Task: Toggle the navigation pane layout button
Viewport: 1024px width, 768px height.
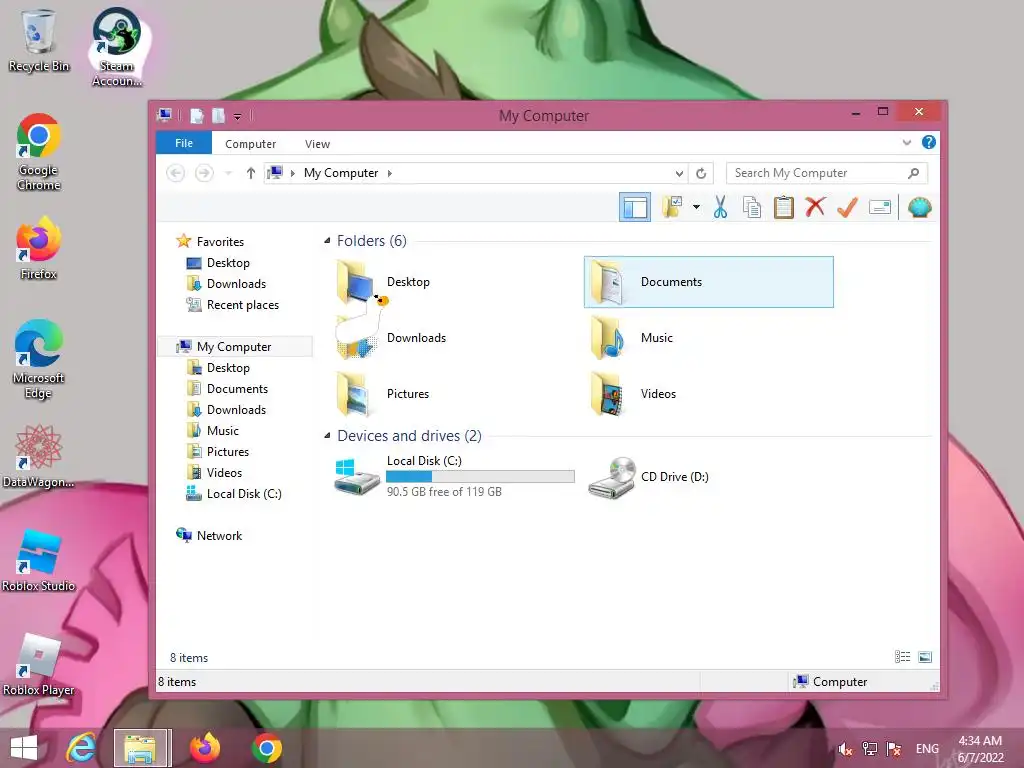Action: tap(635, 208)
